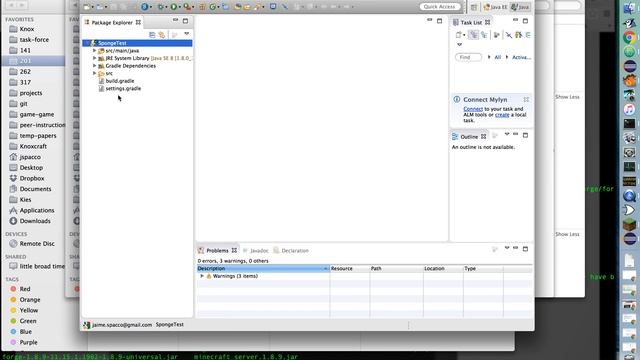Click the Resource column header
Viewport: 640px width, 360px height.
click(349, 269)
